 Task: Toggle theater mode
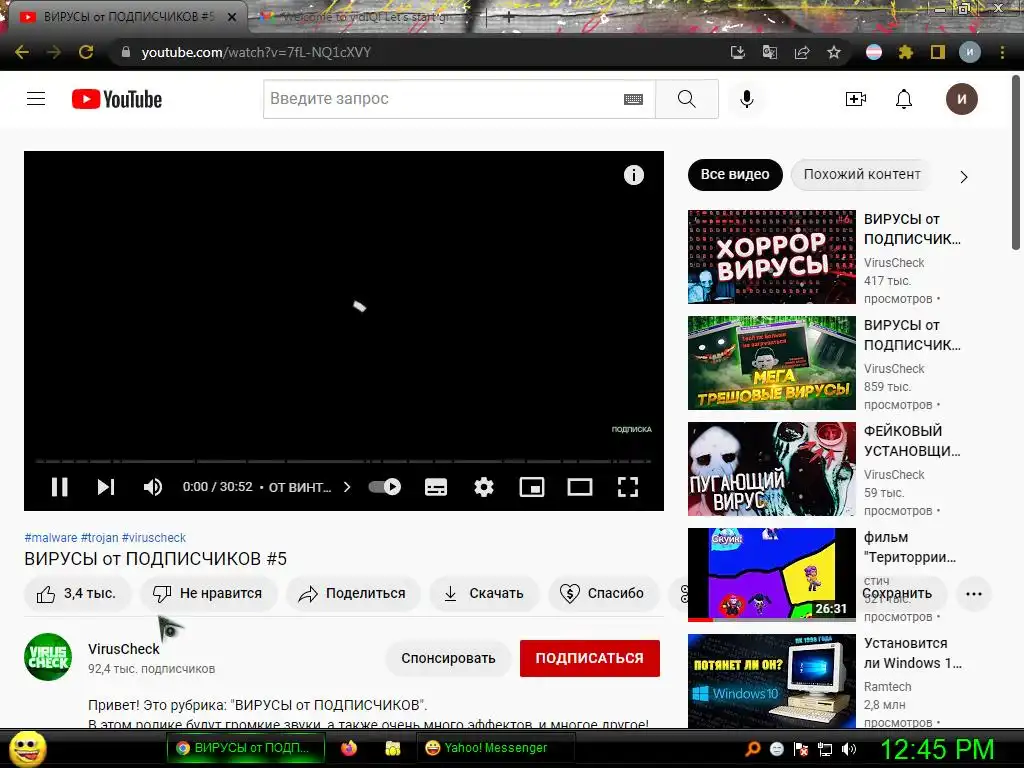[580, 487]
